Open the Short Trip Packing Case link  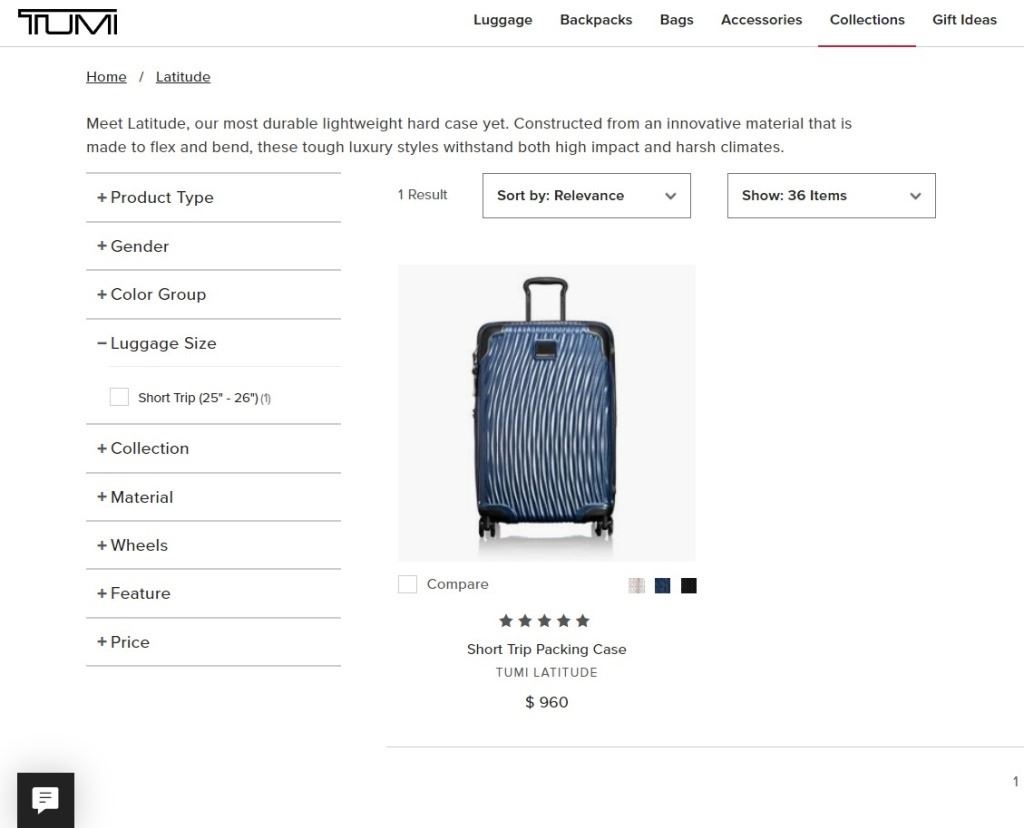point(546,649)
